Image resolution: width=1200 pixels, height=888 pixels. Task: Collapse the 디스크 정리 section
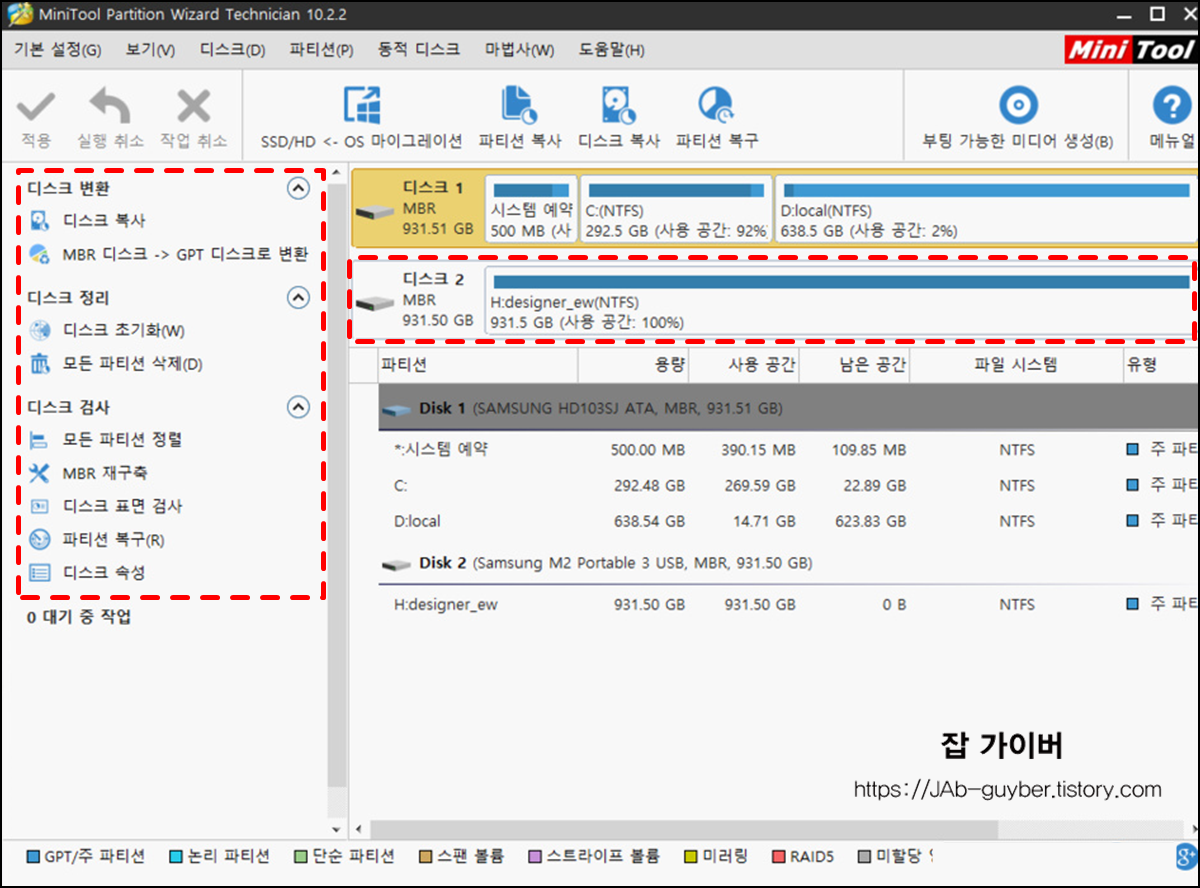coord(298,297)
